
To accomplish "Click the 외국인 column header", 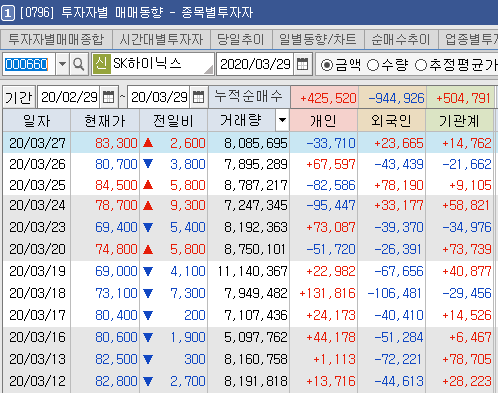I will (391, 120).
